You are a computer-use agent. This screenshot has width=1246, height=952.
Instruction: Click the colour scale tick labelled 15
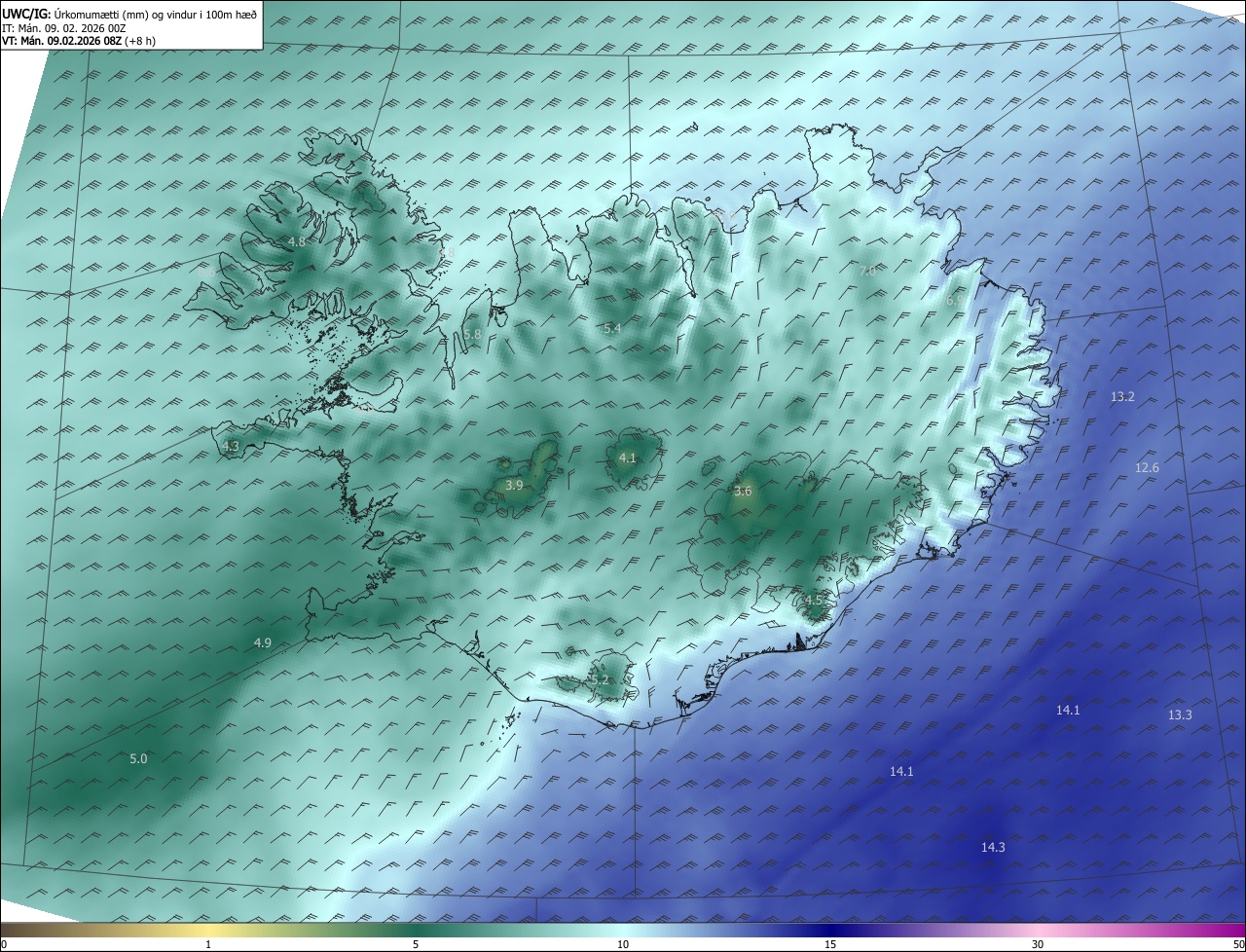830,944
